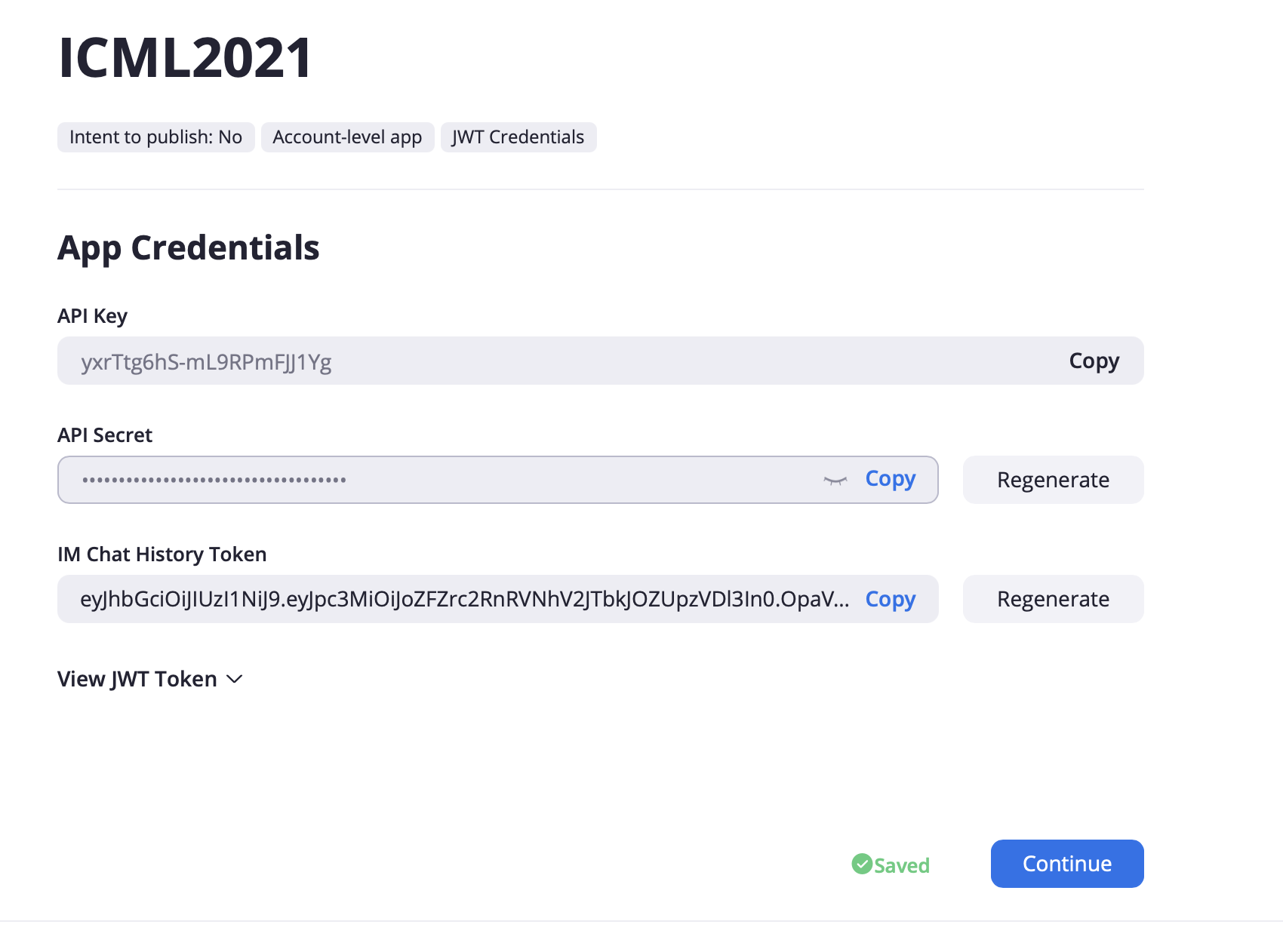Click the chevron next to View JWT Token

(x=235, y=680)
